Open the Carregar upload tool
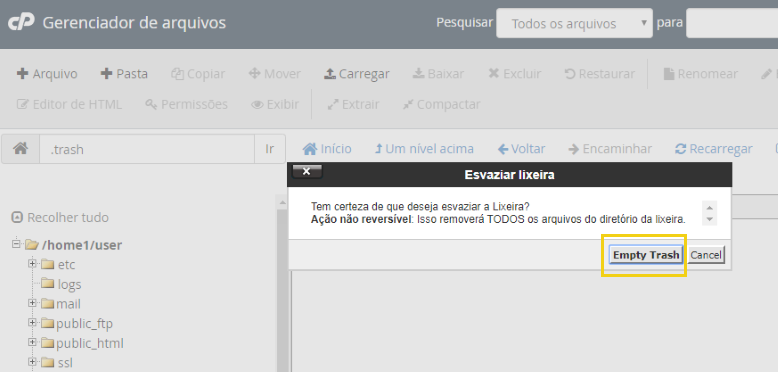778x372 pixels. pos(357,74)
